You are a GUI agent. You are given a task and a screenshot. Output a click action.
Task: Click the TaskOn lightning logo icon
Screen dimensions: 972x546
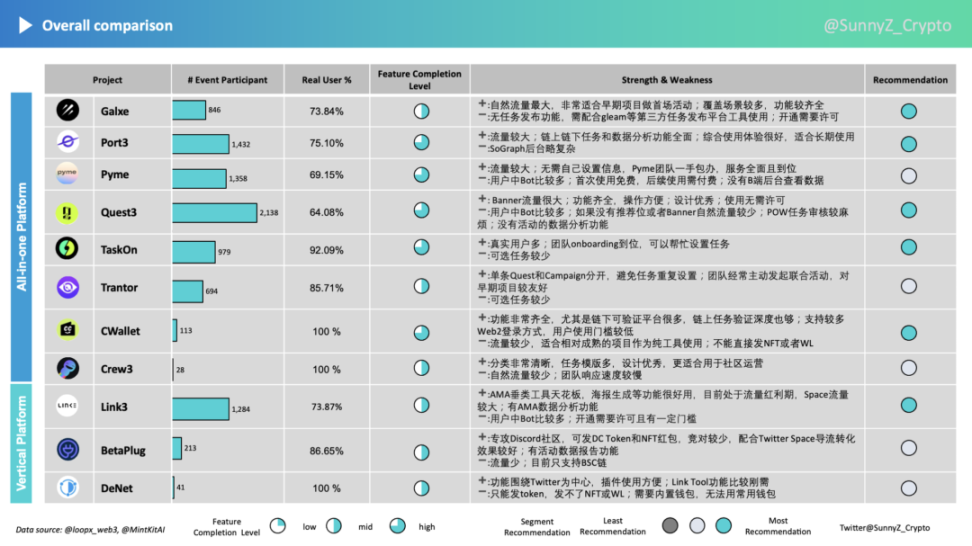pos(68,249)
